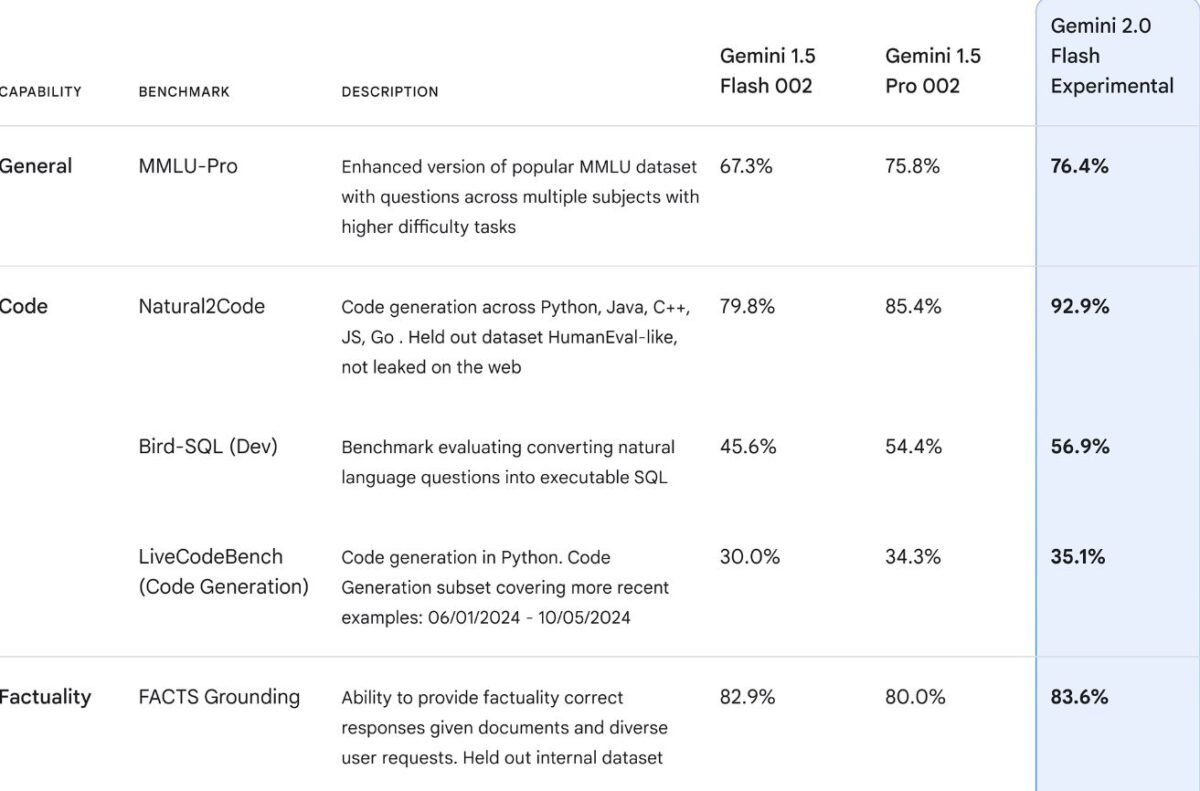The height and width of the screenshot is (791, 1200).
Task: Select the Gemini 2.0 Flash Experimental header
Action: pos(1111,56)
